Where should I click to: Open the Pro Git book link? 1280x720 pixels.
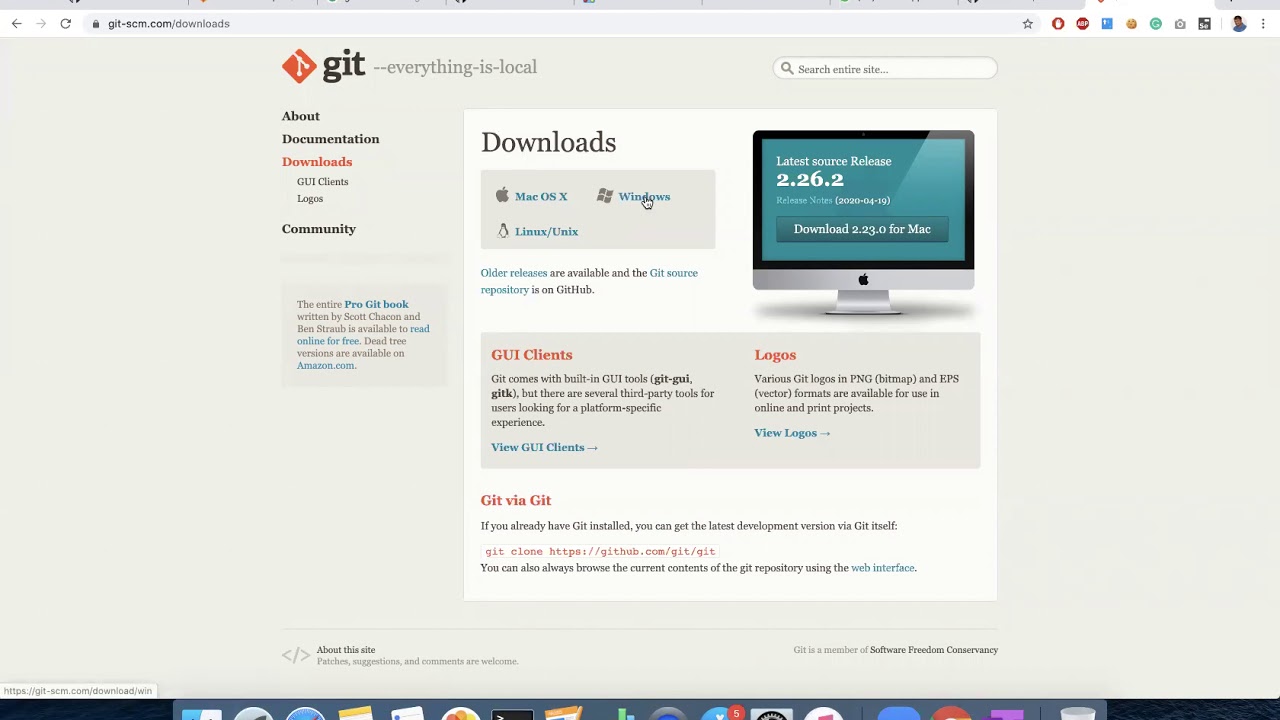coord(376,304)
